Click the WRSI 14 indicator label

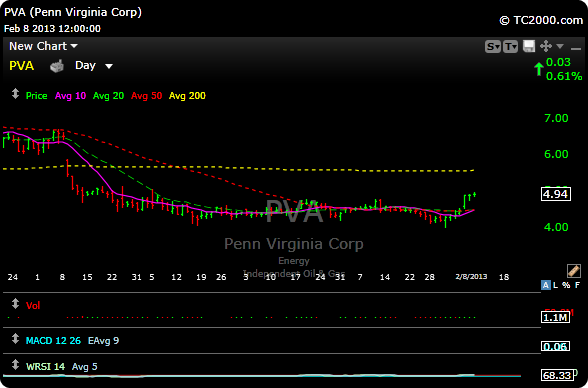click(x=45, y=366)
